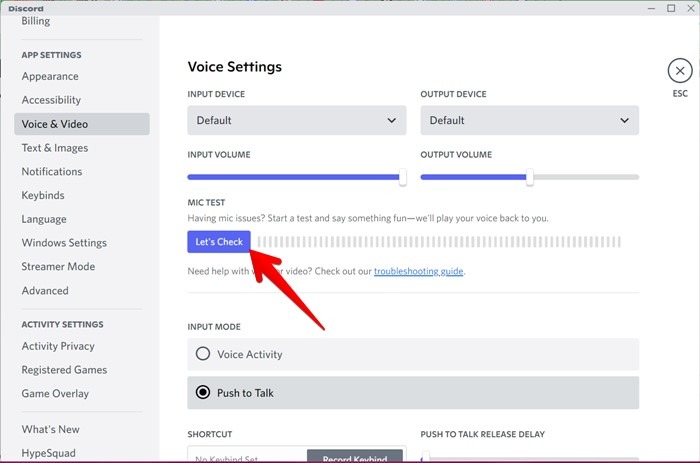
Task: Close the Discord window
Action: click(690, 8)
